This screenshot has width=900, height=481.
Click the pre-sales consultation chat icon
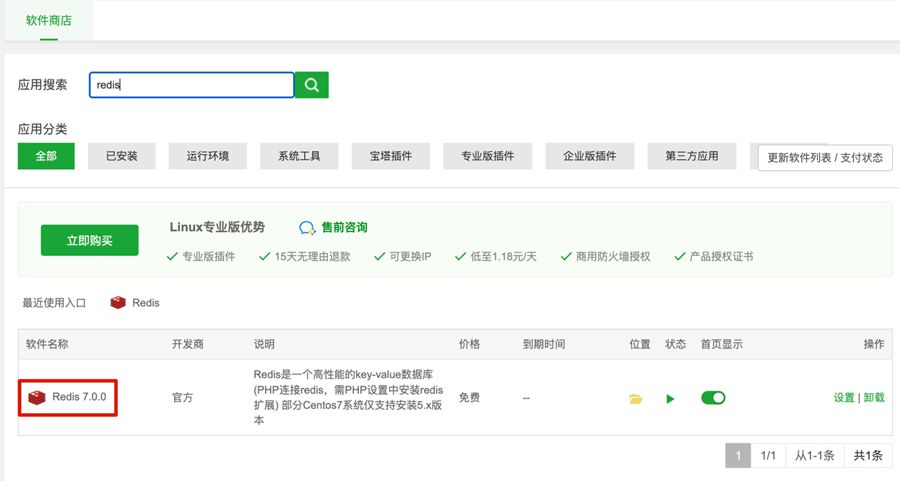pos(308,228)
